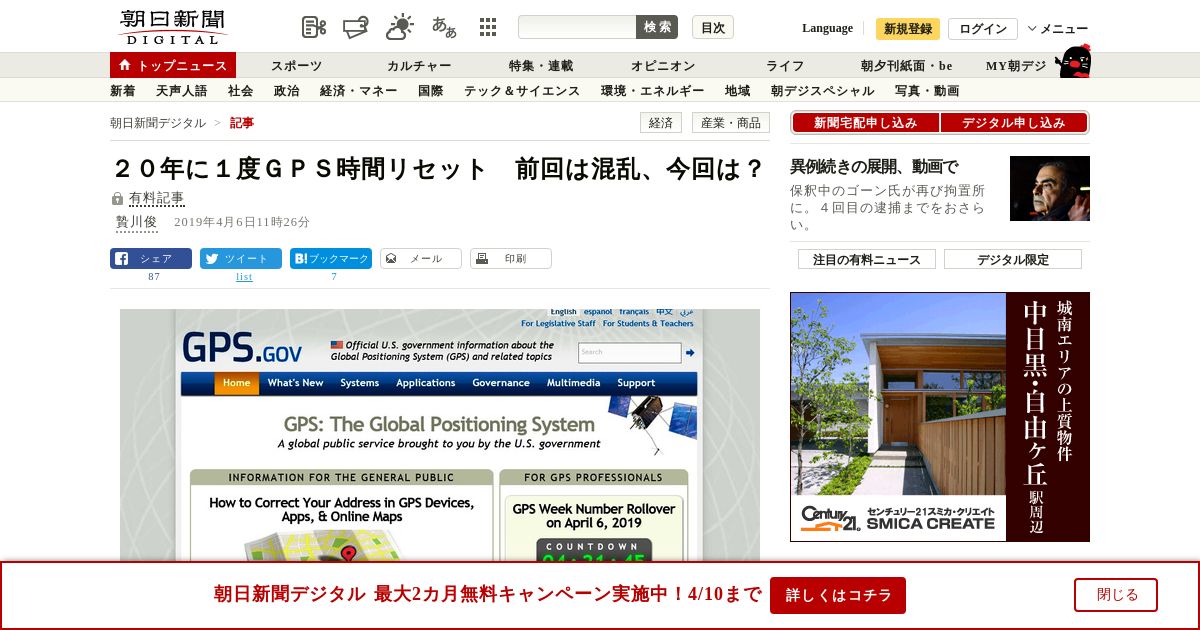
Task: Click the 新聞宅配申し込み button
Action: pyautogui.click(x=865, y=123)
